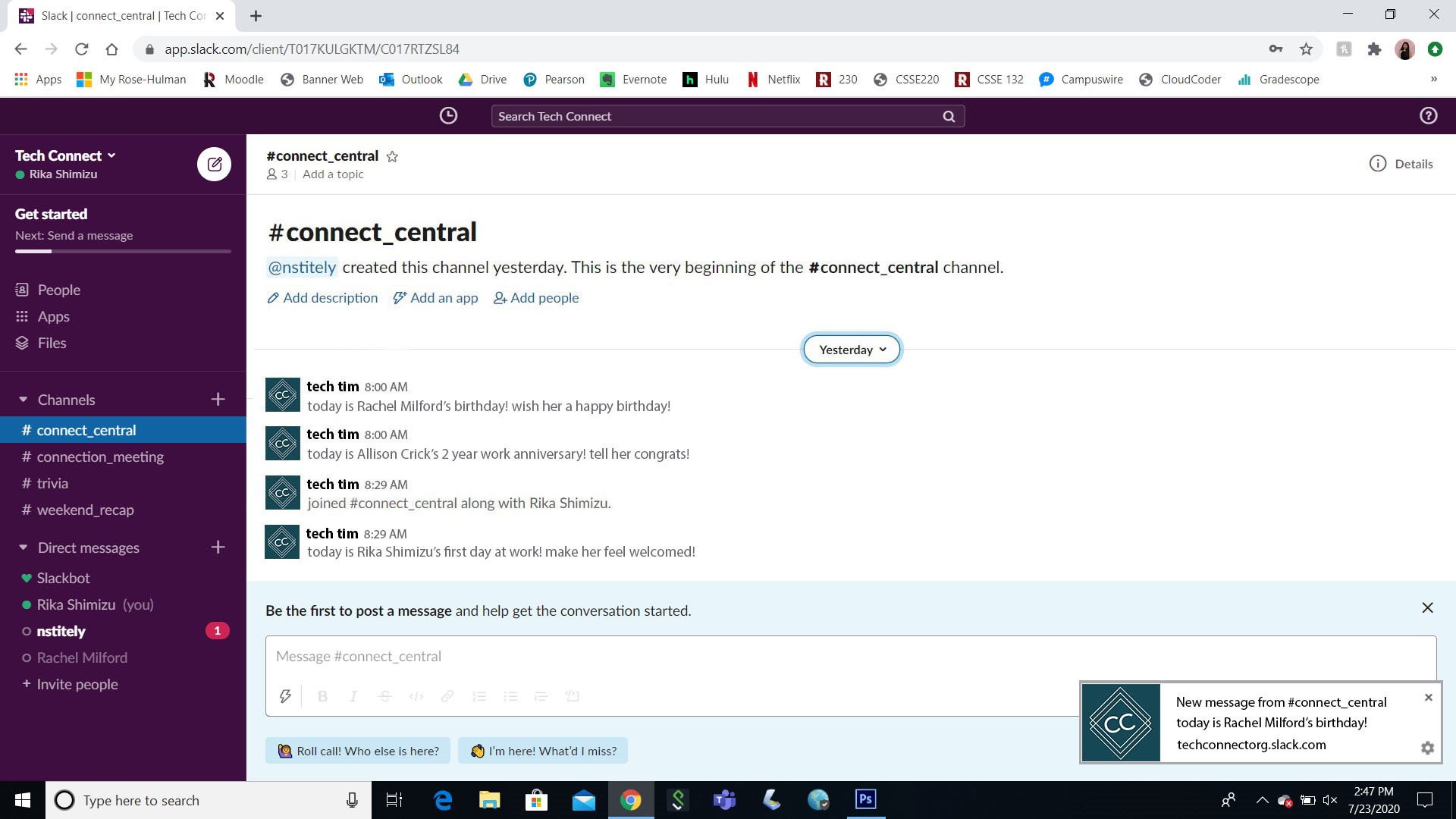Toggle strikethrough formatting in the composer

(384, 696)
